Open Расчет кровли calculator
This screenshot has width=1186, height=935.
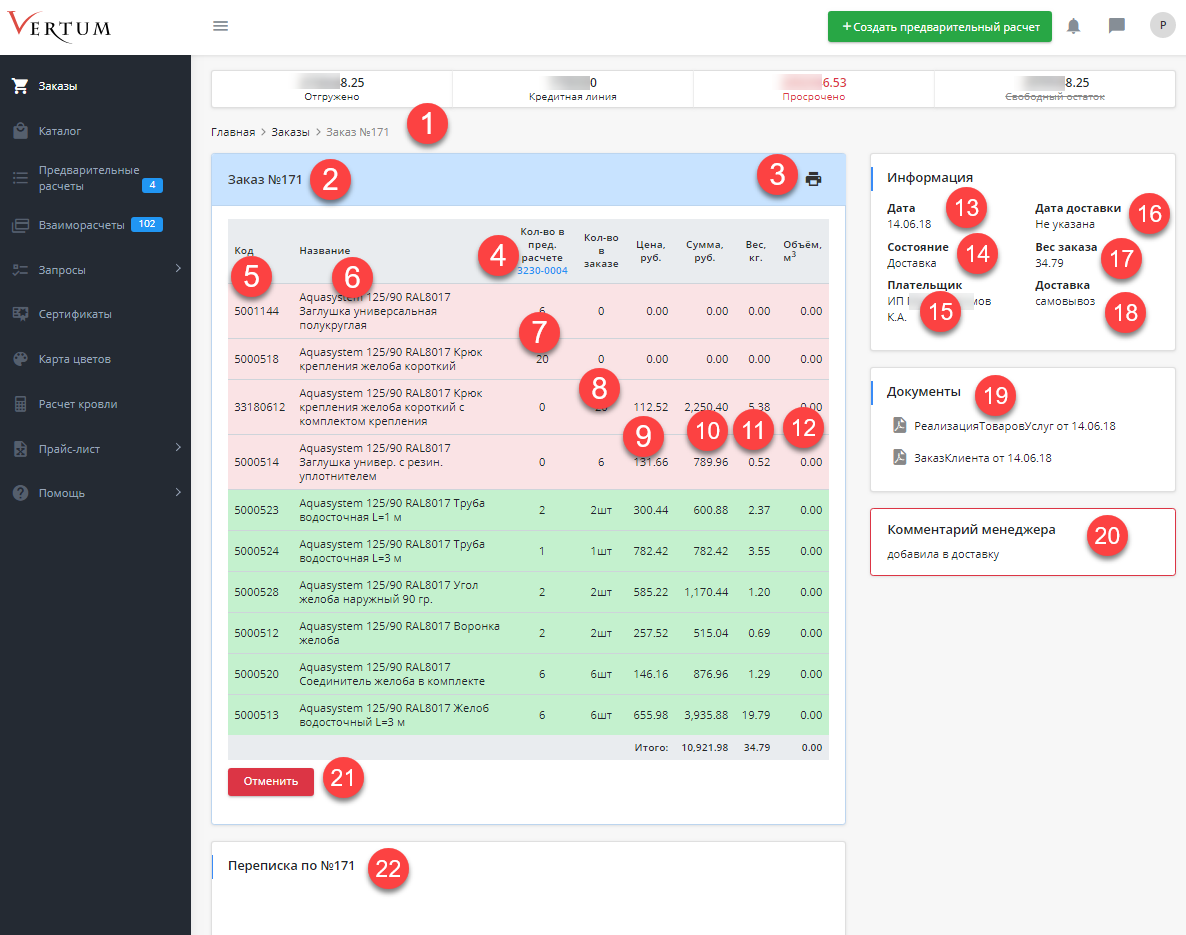[77, 404]
